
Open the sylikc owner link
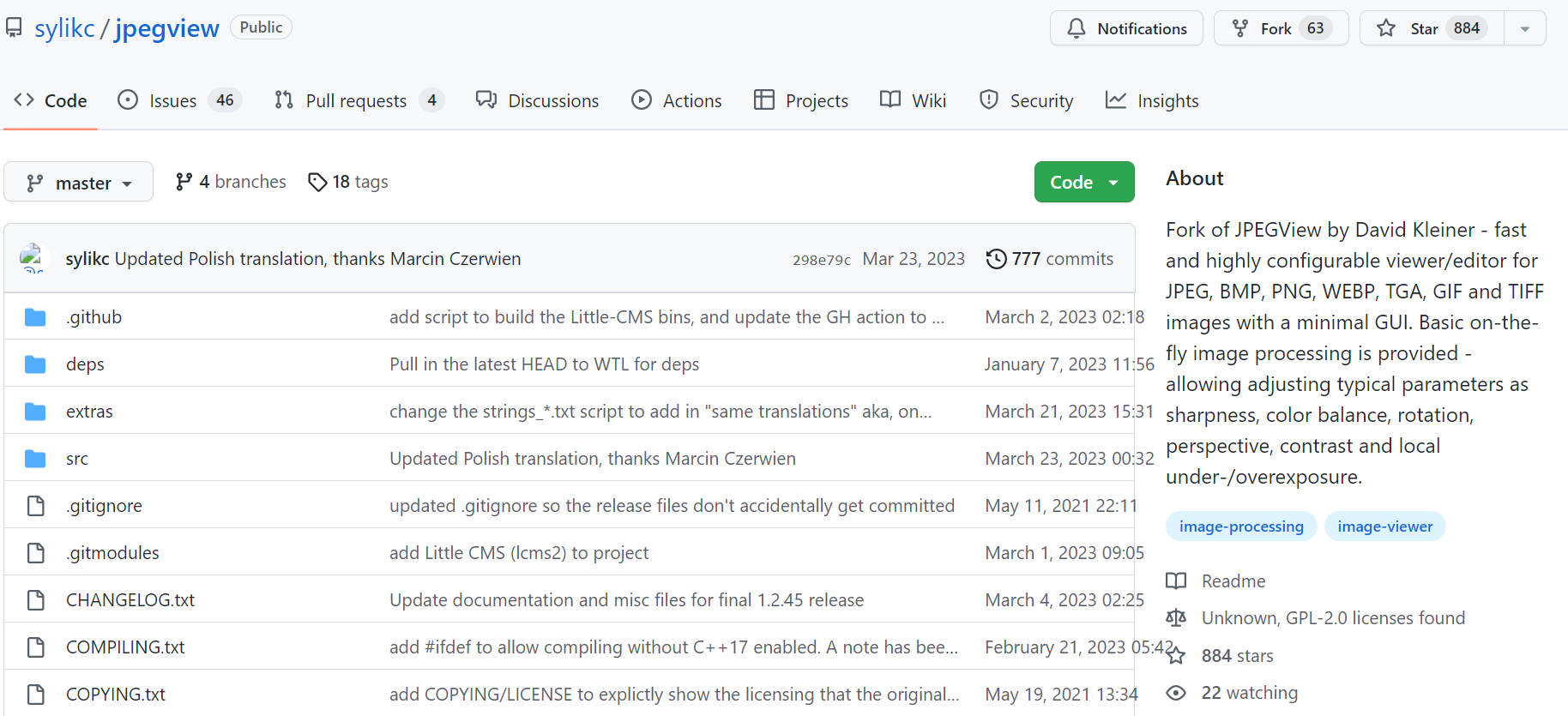pos(64,28)
